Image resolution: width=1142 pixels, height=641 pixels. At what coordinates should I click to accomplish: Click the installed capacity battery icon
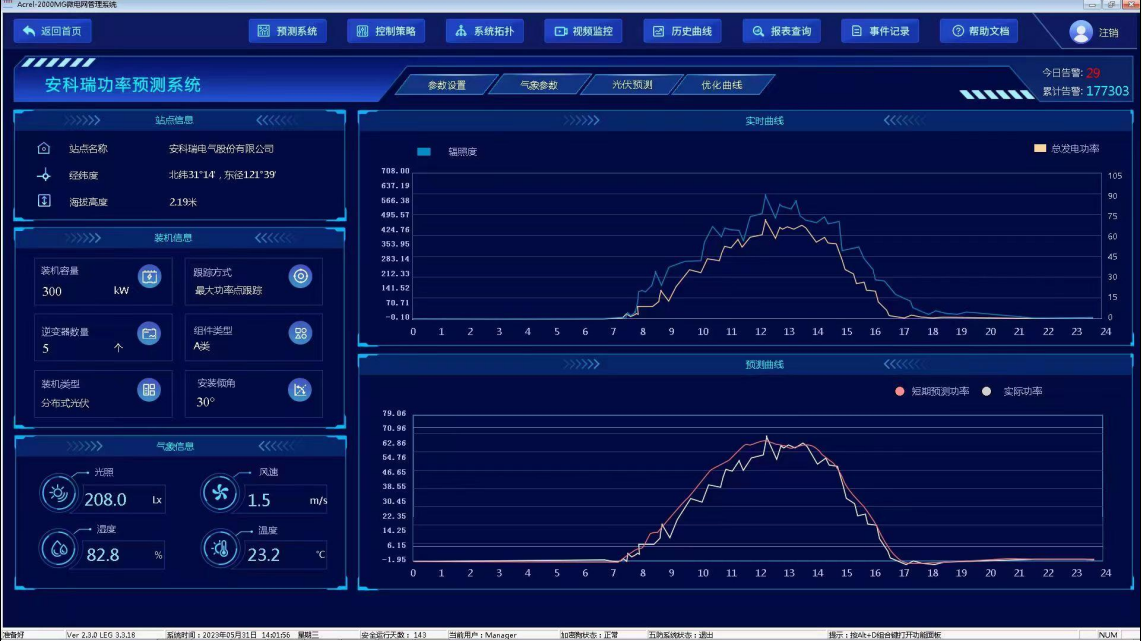click(x=149, y=277)
